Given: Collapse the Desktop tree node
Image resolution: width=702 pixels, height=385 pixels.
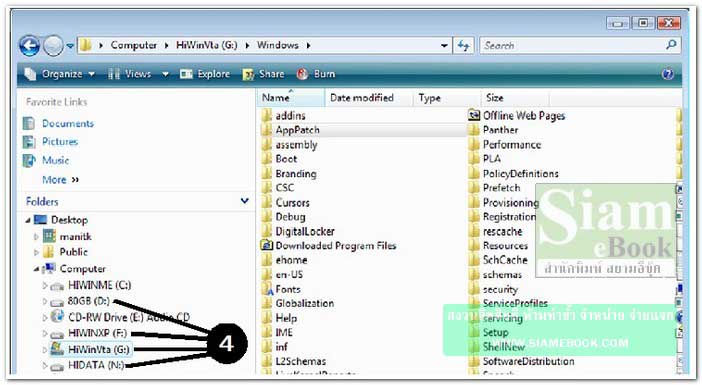Looking at the screenshot, I should pyautogui.click(x=28, y=220).
